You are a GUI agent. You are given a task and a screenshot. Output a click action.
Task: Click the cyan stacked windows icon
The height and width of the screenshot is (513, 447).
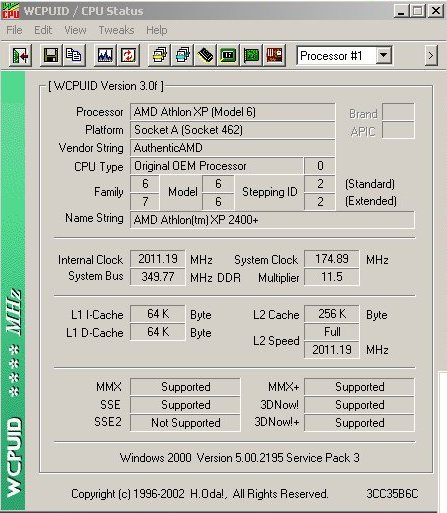(x=183, y=55)
